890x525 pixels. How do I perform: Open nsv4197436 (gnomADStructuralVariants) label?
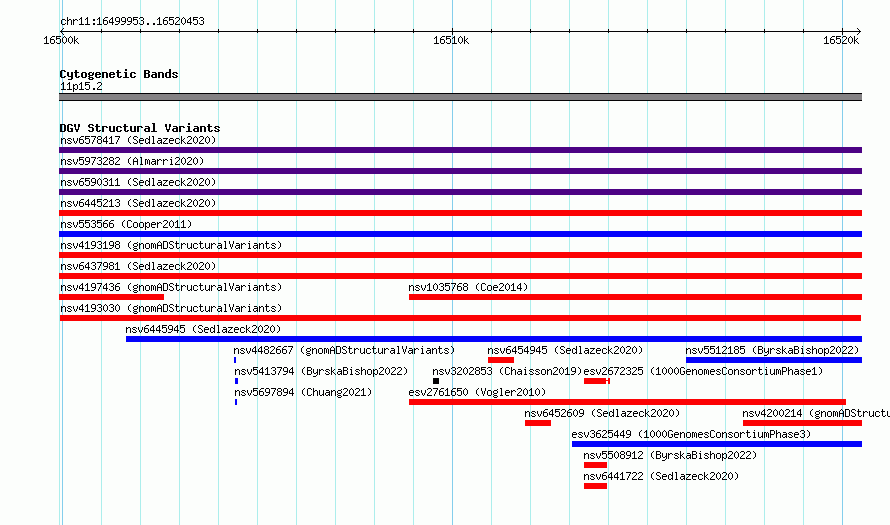171,287
